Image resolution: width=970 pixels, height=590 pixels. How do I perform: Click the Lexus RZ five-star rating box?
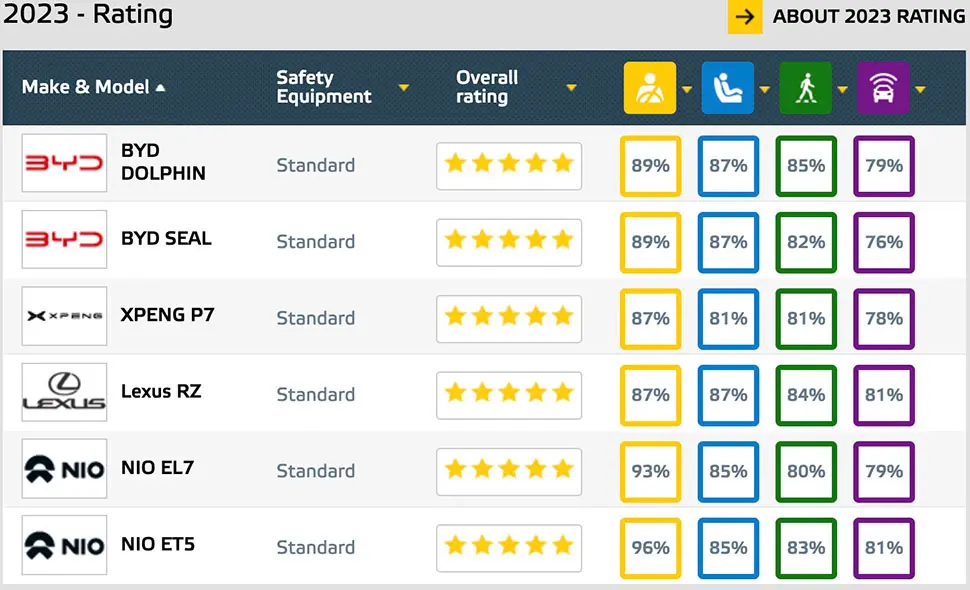[509, 395]
